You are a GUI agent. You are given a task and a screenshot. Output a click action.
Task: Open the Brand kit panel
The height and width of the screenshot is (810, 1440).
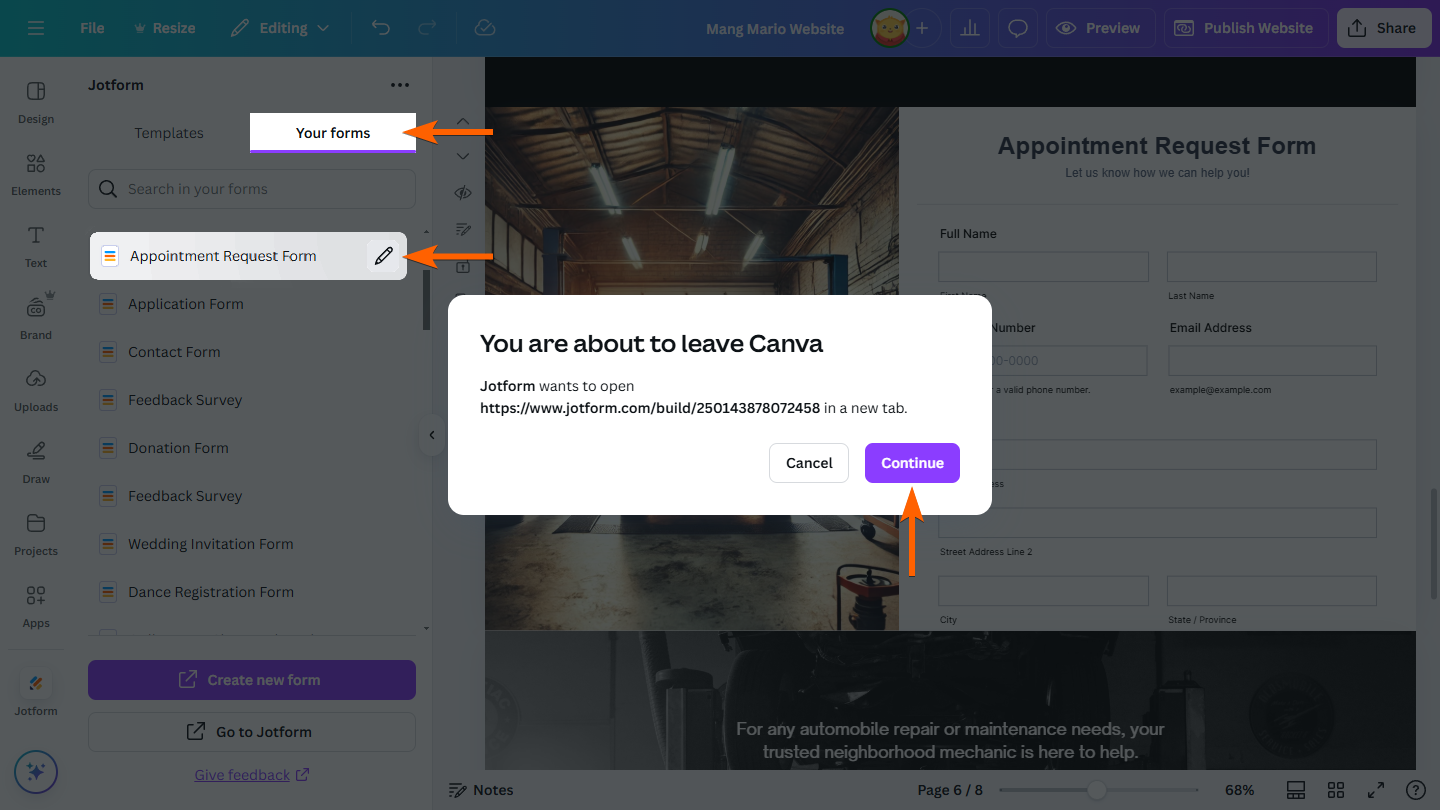(x=36, y=316)
